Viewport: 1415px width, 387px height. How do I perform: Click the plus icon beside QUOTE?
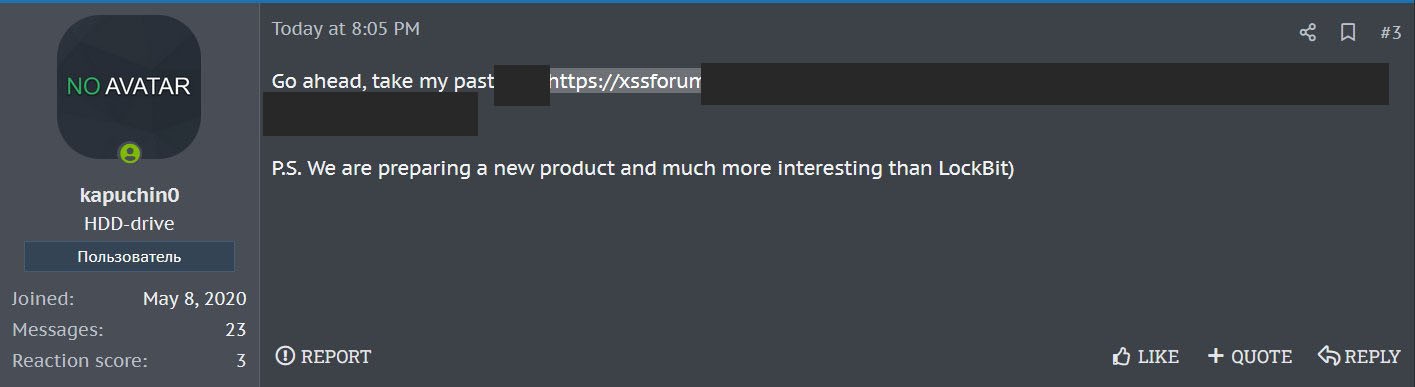pyautogui.click(x=1216, y=356)
